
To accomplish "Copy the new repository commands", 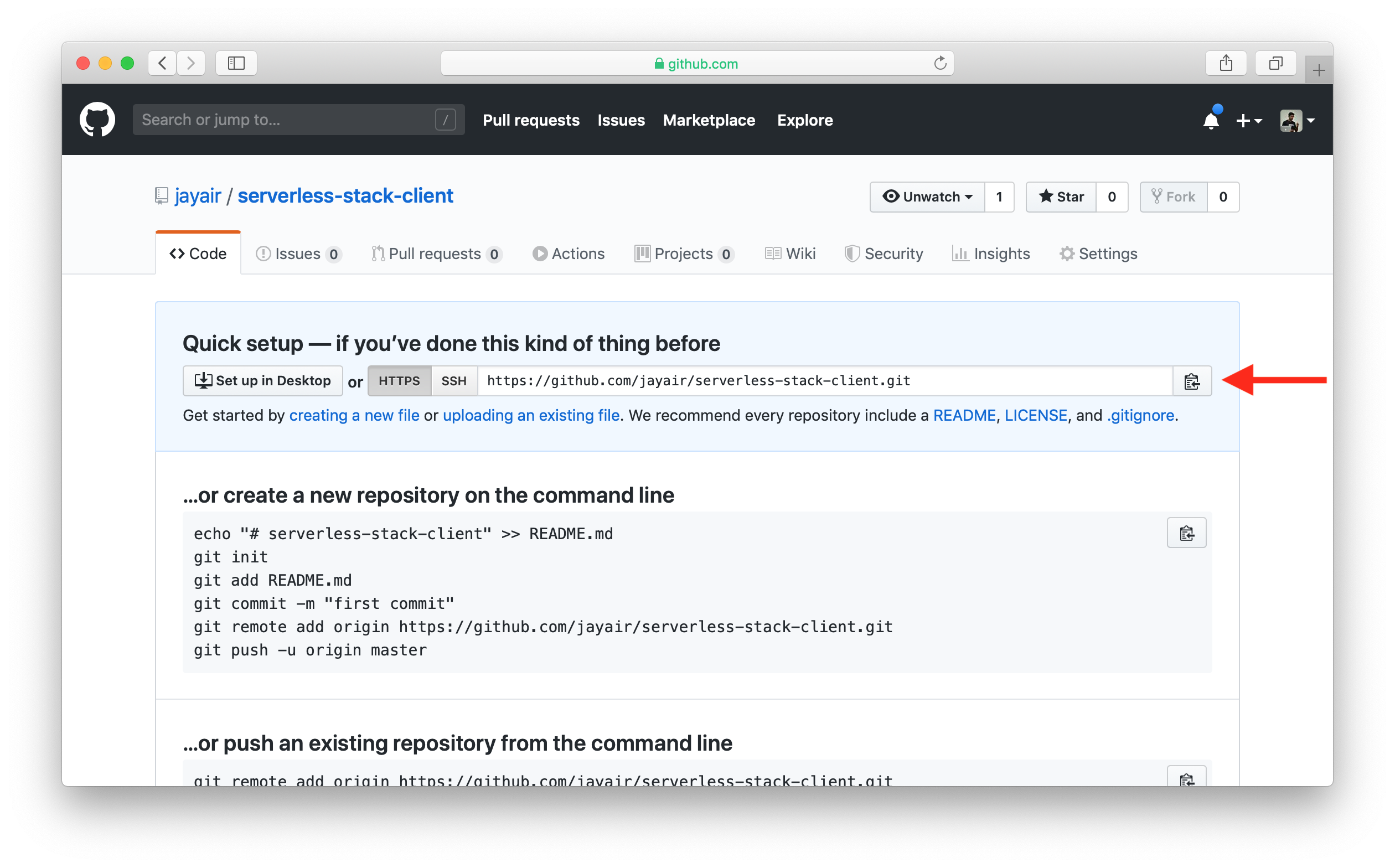I will click(1186, 533).
